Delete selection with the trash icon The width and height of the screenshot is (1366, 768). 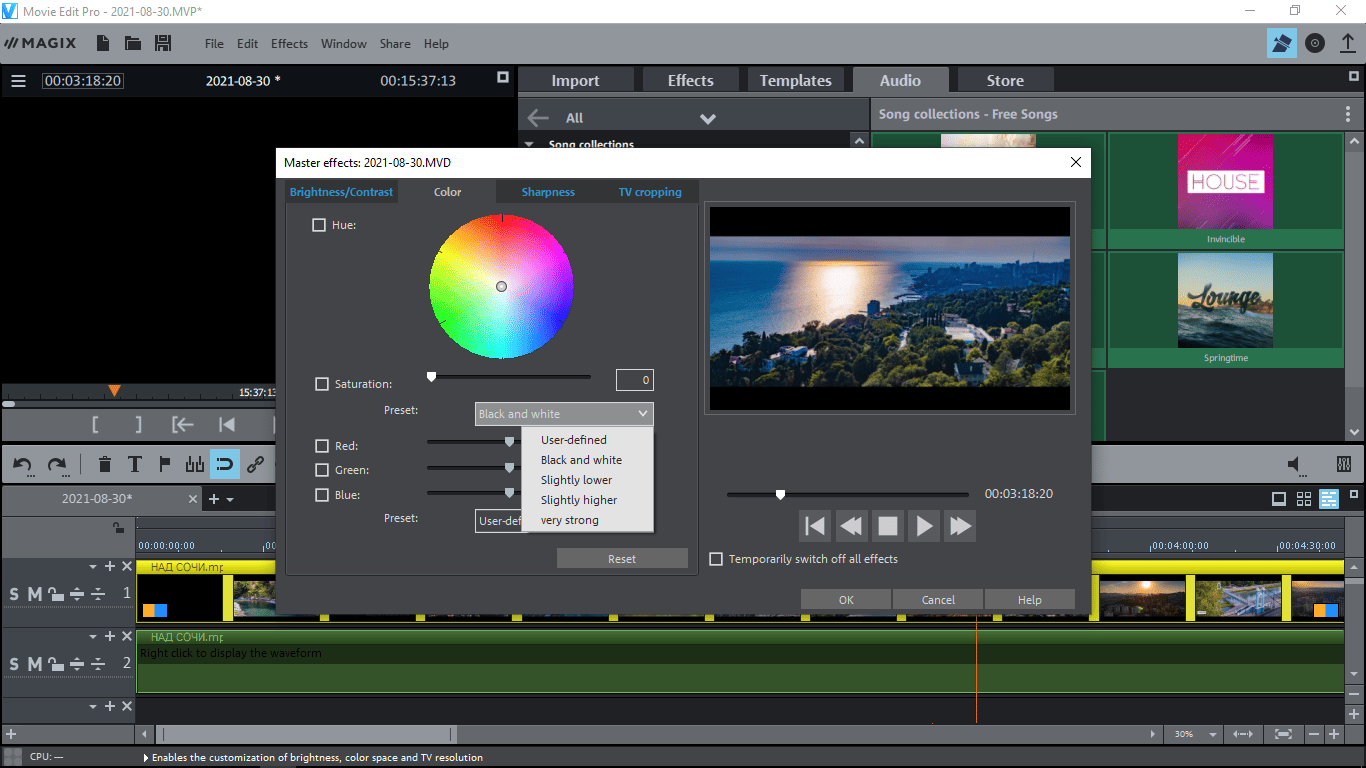104,464
